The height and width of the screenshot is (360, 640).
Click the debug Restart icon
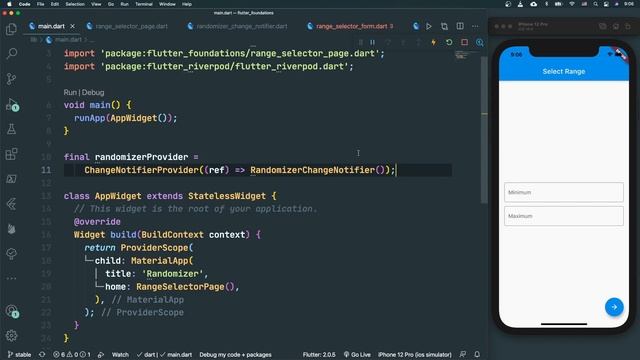(449, 42)
